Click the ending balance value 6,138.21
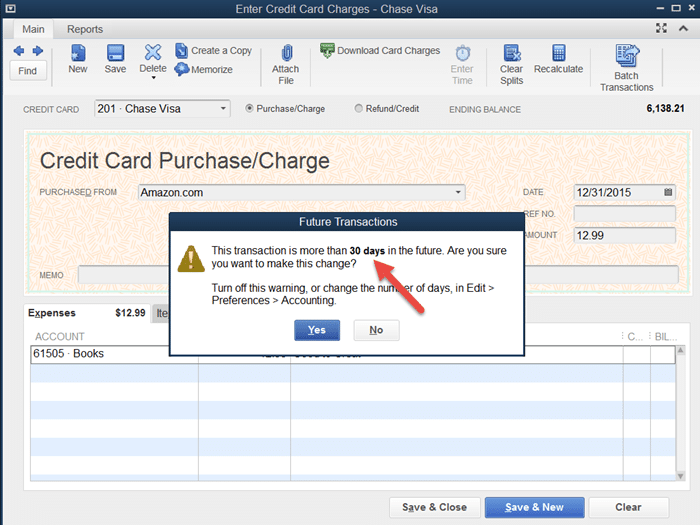700x525 pixels. point(665,108)
